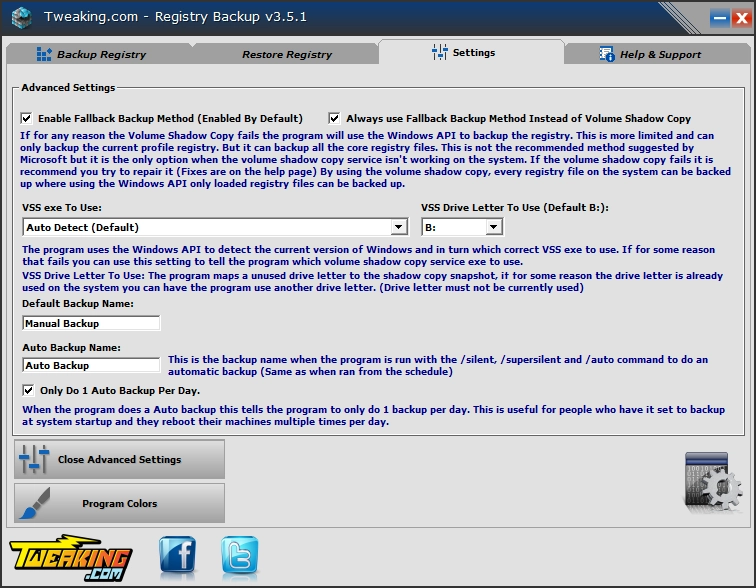Open the Help & Support tab
Image resolution: width=756 pixels, height=588 pixels.
[657, 54]
